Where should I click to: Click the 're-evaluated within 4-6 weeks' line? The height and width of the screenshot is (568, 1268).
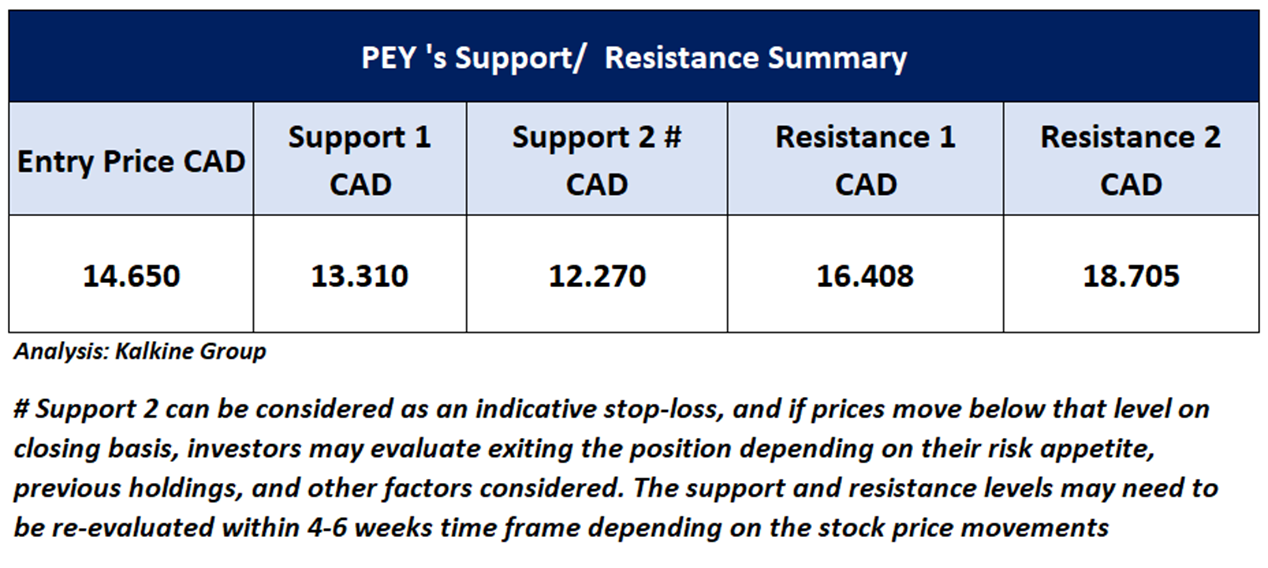560,527
